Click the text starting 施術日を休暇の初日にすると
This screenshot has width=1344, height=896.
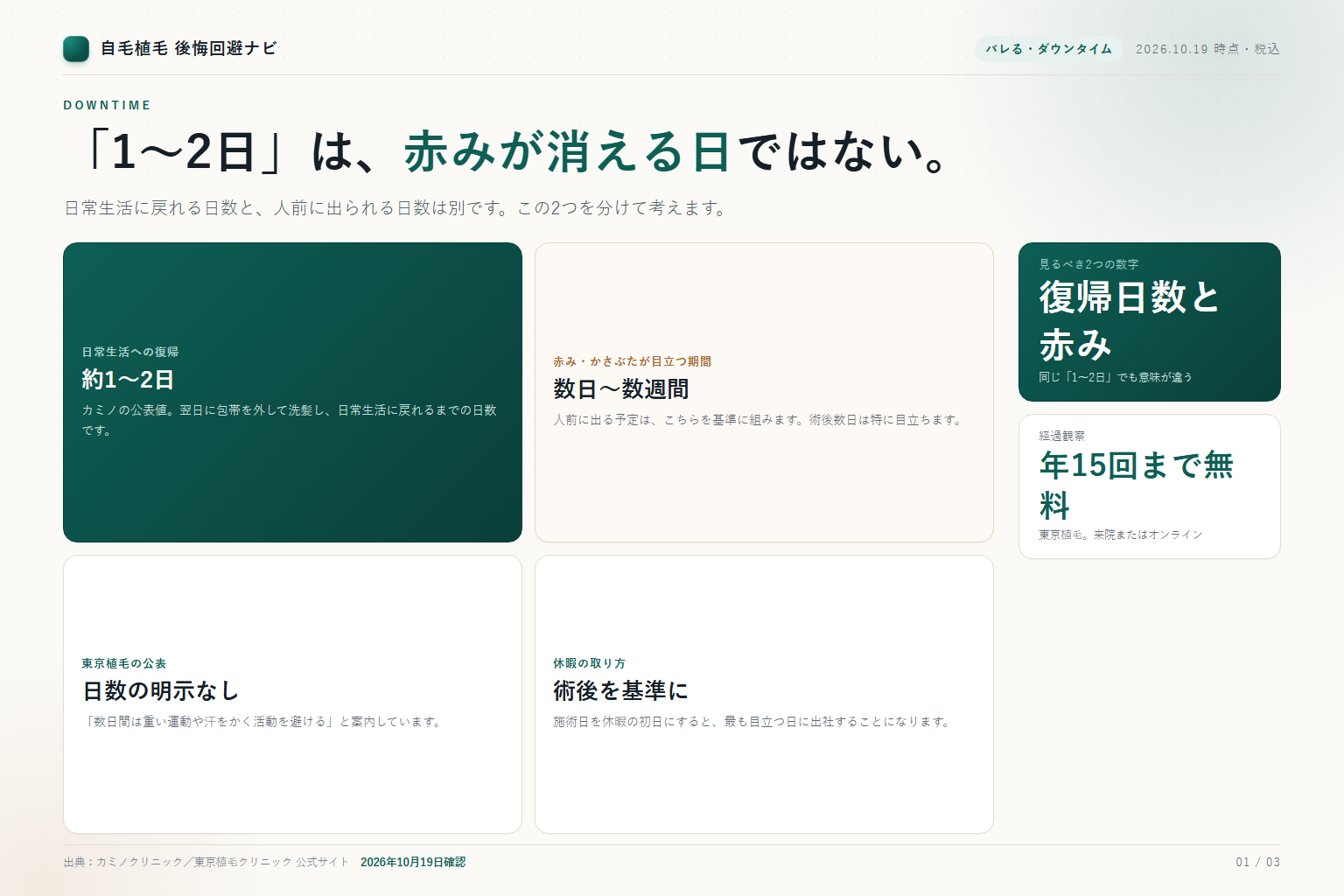point(753,722)
